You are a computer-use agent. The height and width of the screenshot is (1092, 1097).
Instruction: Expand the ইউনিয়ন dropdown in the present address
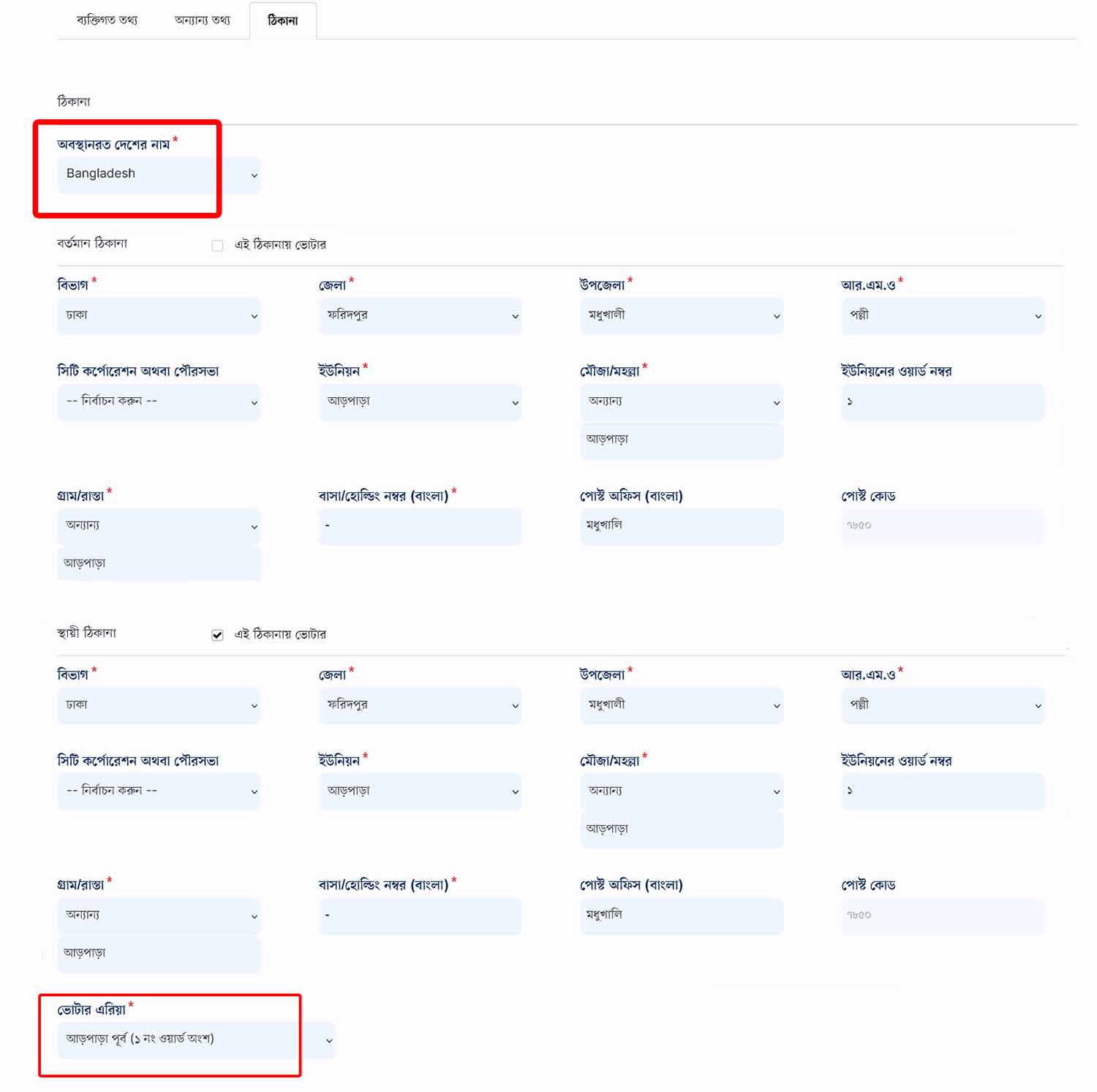pos(420,402)
